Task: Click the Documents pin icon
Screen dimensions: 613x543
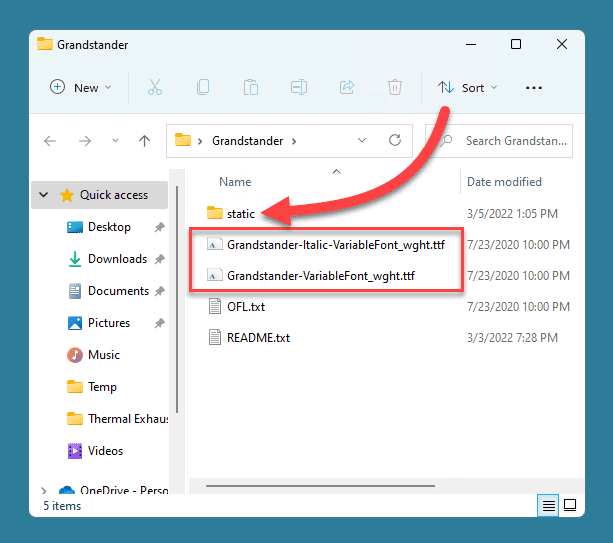Action: pos(159,291)
